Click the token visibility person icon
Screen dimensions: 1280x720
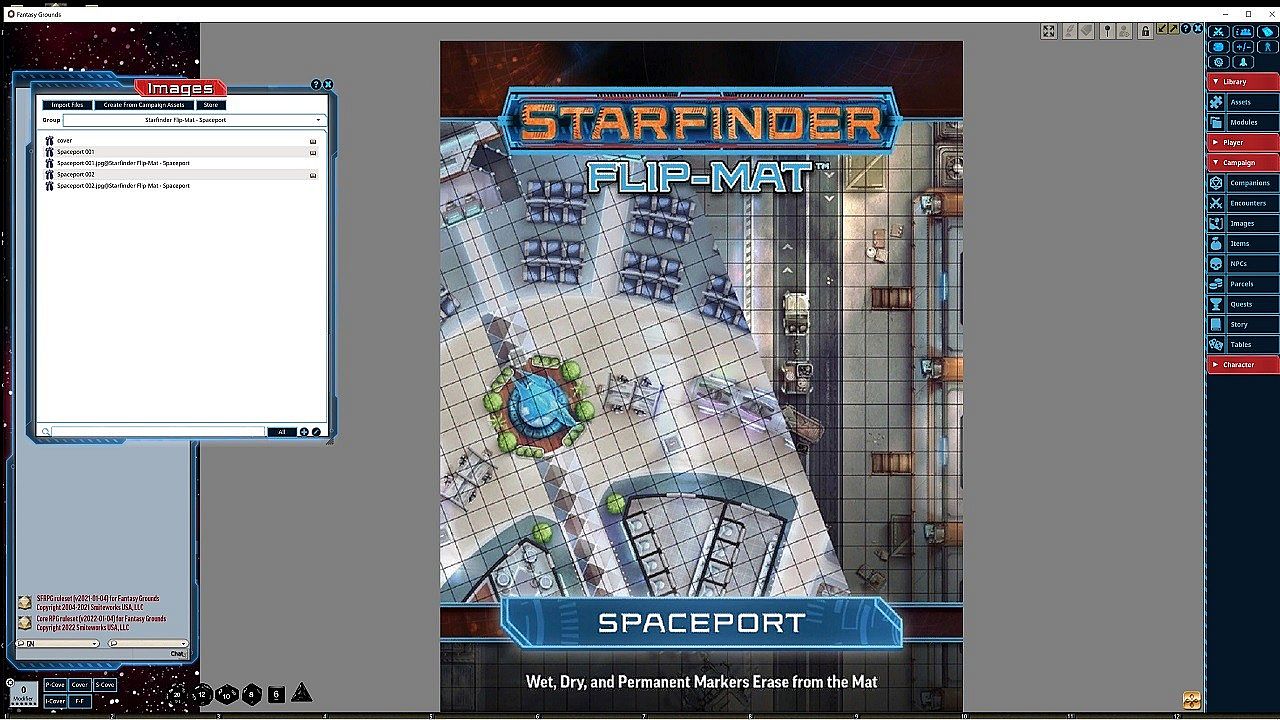click(x=1123, y=31)
